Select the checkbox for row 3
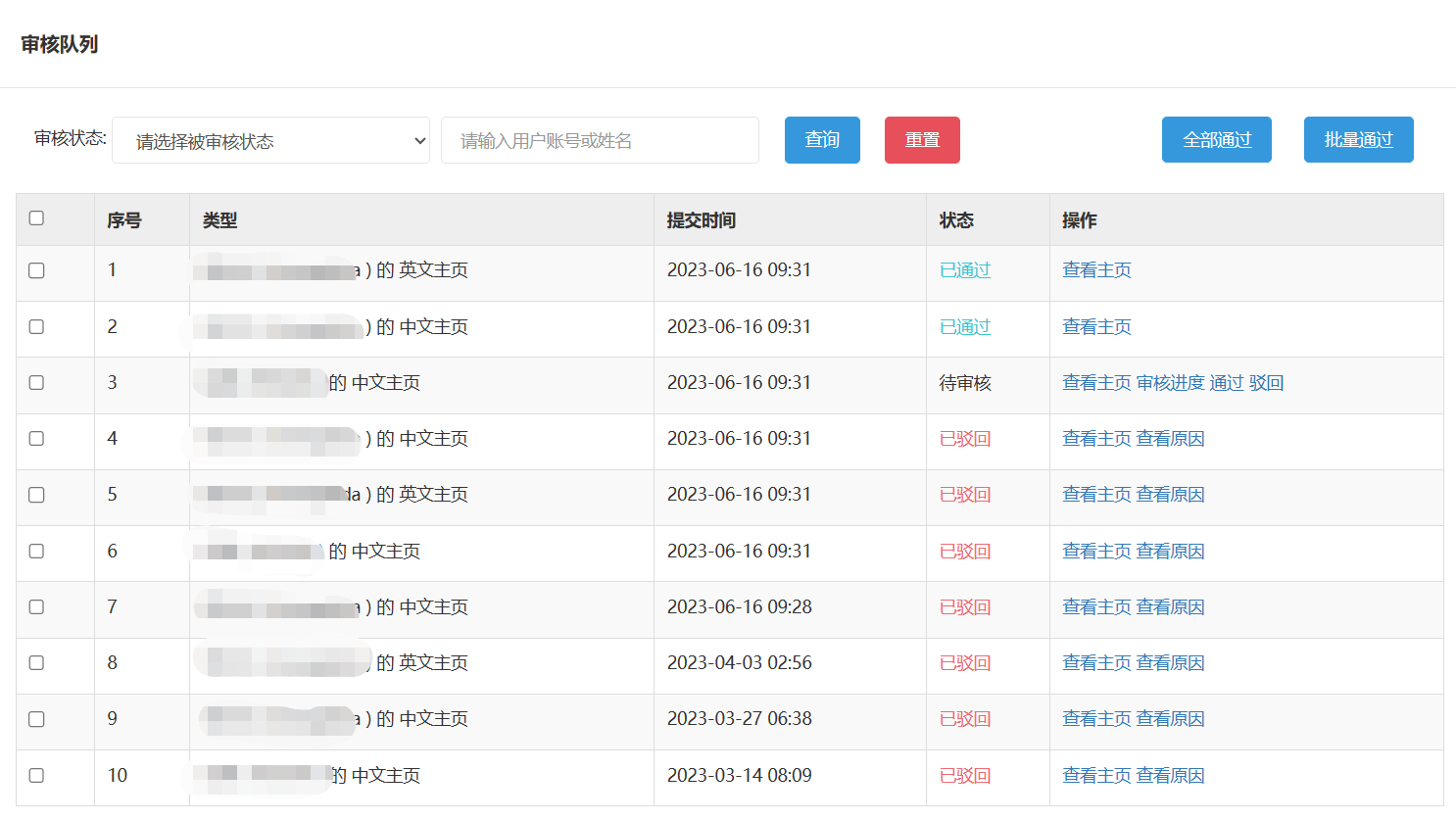Image resolution: width=1456 pixels, height=820 pixels. [x=36, y=383]
